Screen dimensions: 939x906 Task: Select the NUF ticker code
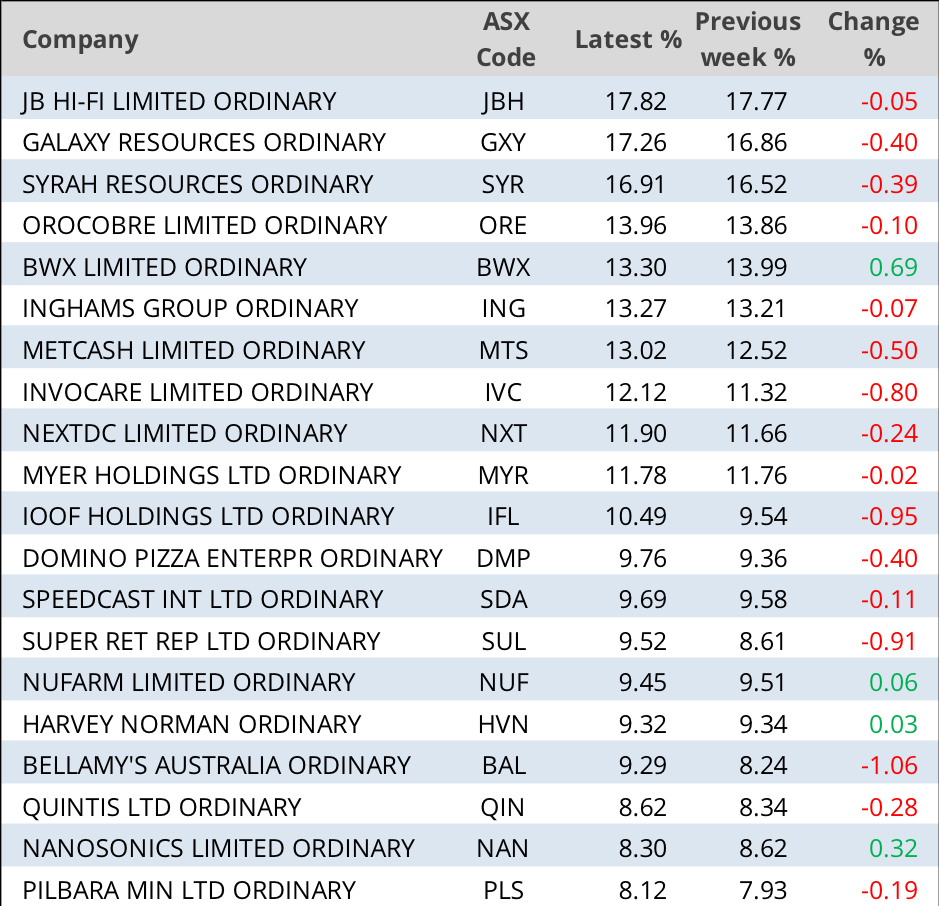click(x=503, y=682)
